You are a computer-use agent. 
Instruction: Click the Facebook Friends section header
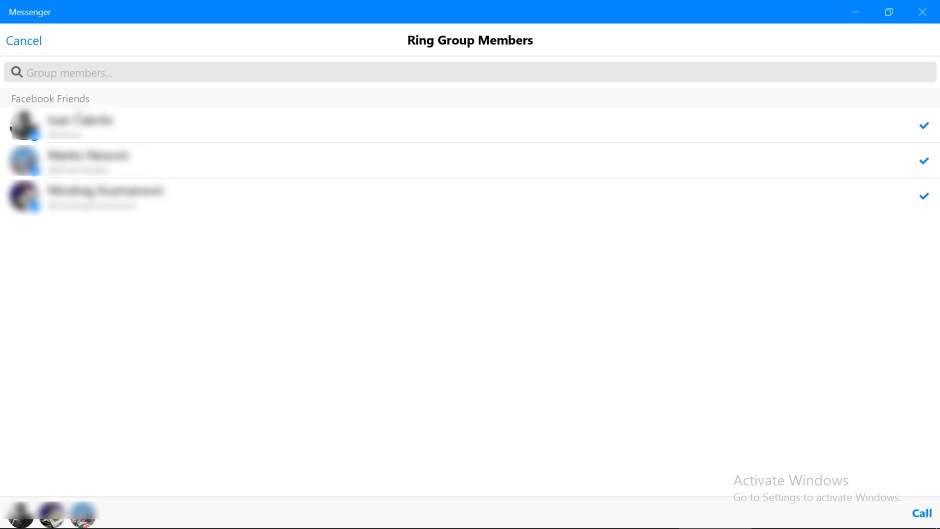(50, 99)
